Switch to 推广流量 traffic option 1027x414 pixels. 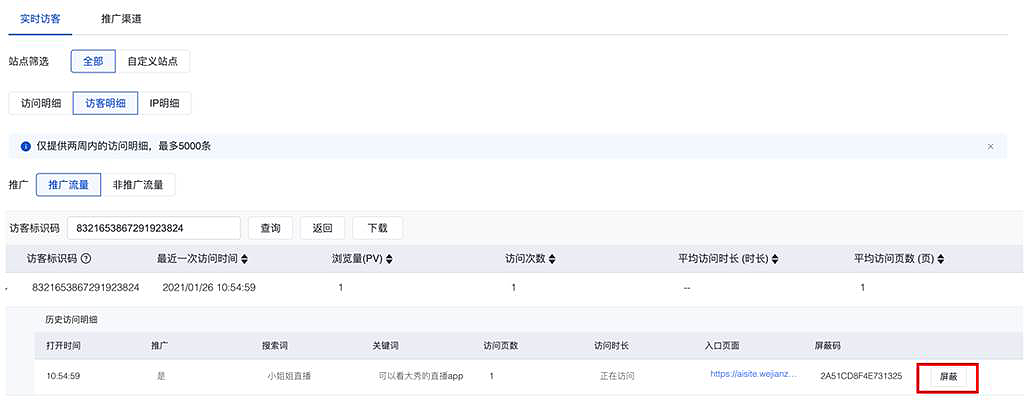pos(68,184)
